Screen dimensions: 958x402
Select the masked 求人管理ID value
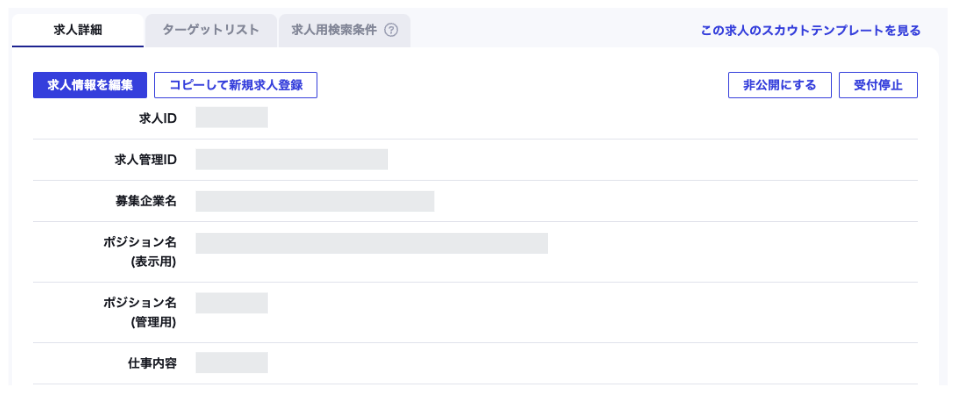pos(291,159)
